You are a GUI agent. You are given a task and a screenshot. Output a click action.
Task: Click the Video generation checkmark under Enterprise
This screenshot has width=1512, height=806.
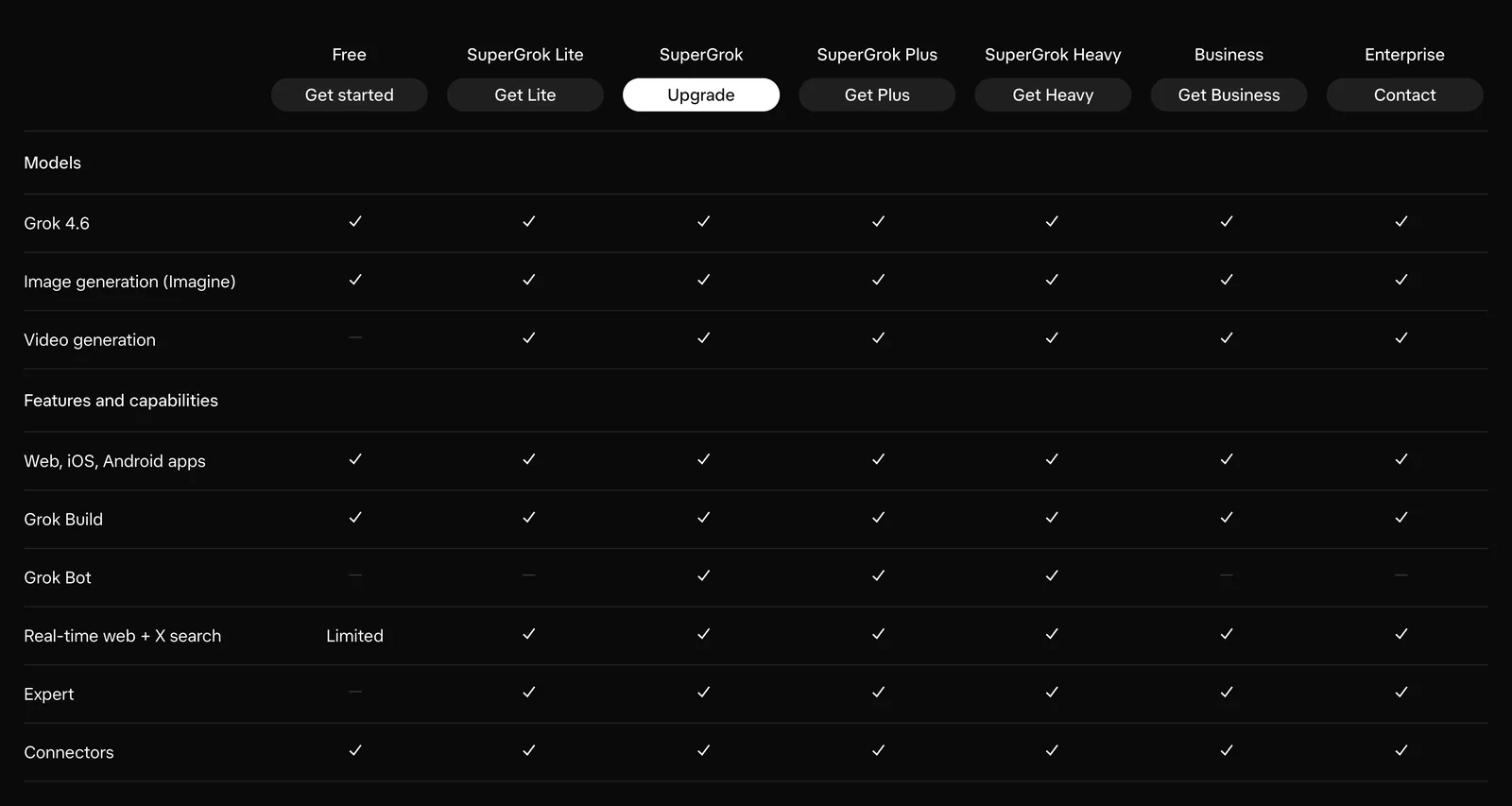tap(1401, 337)
